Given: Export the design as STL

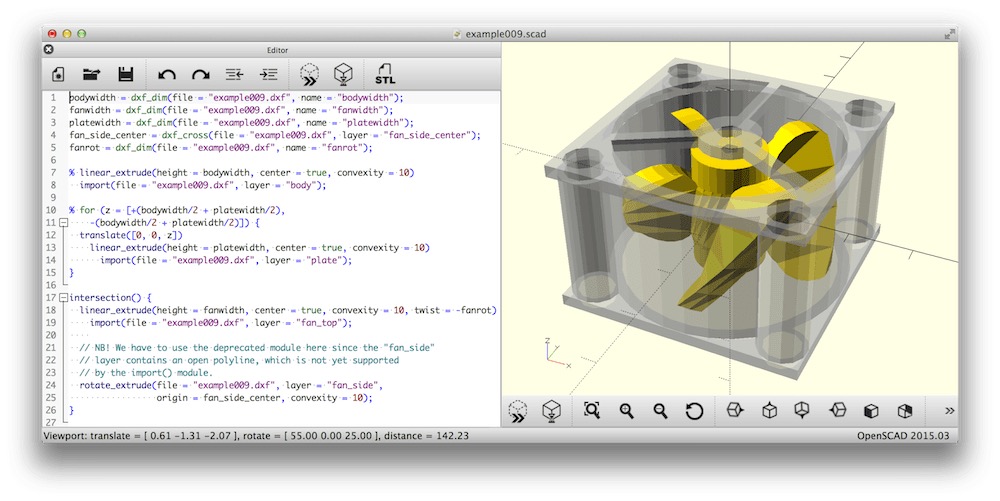Looking at the screenshot, I should (x=385, y=75).
